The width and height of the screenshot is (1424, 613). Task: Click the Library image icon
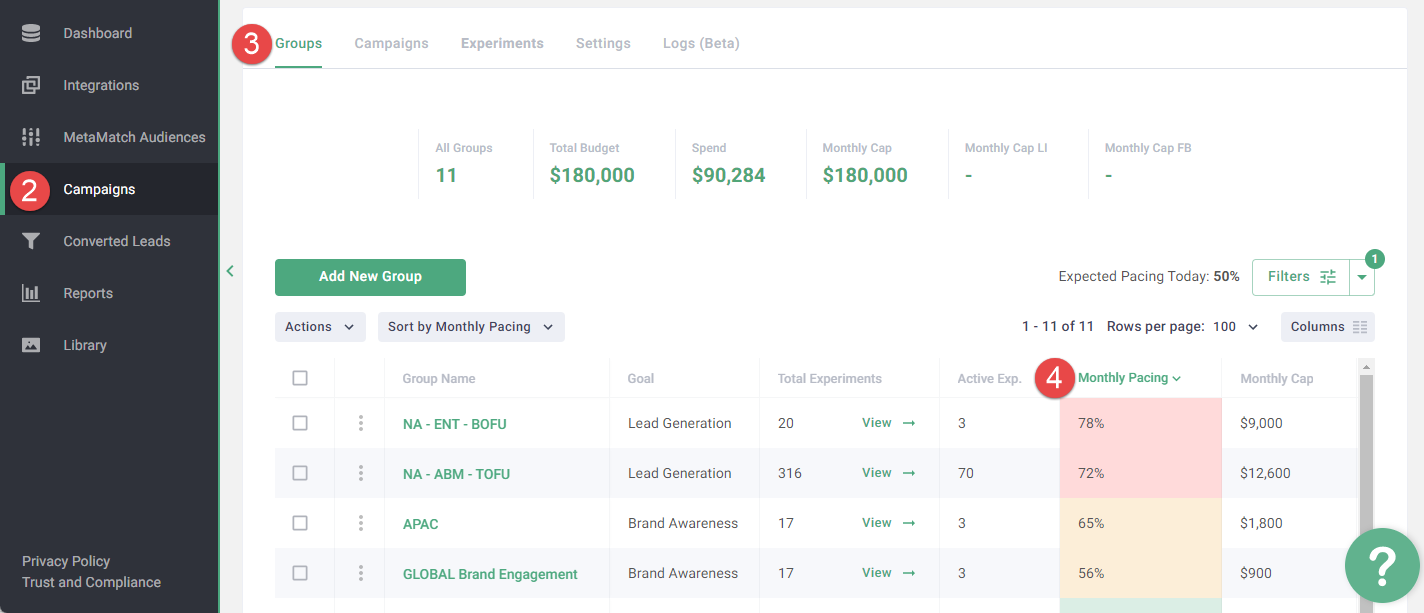31,345
